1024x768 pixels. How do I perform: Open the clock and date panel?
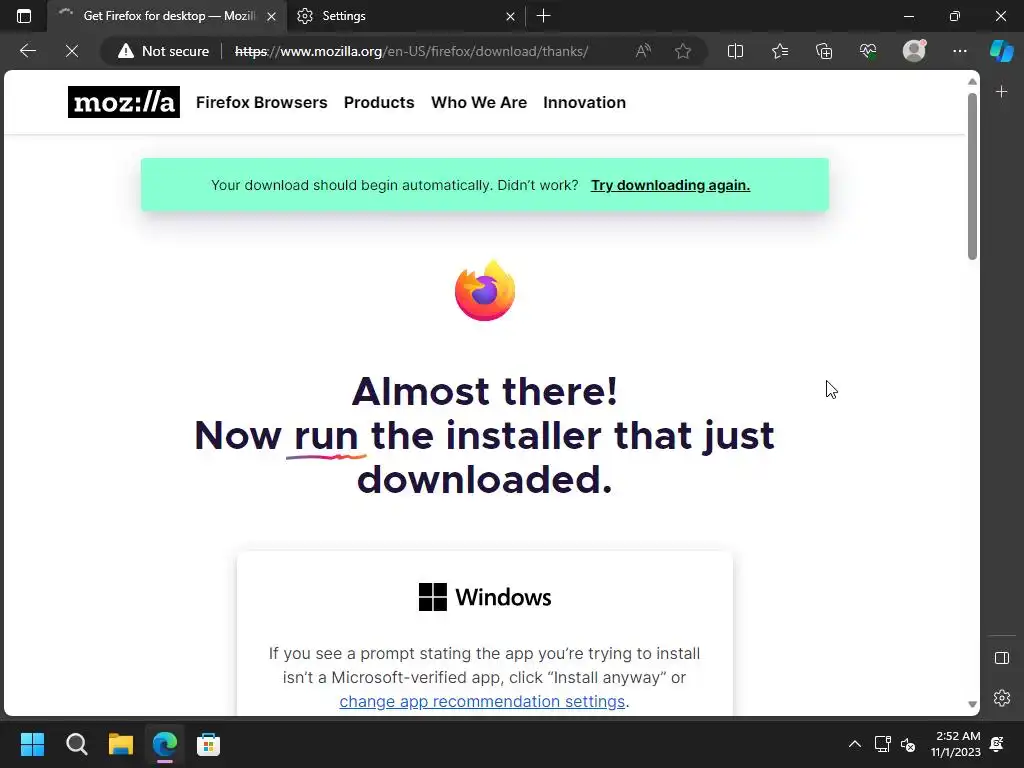click(x=956, y=744)
